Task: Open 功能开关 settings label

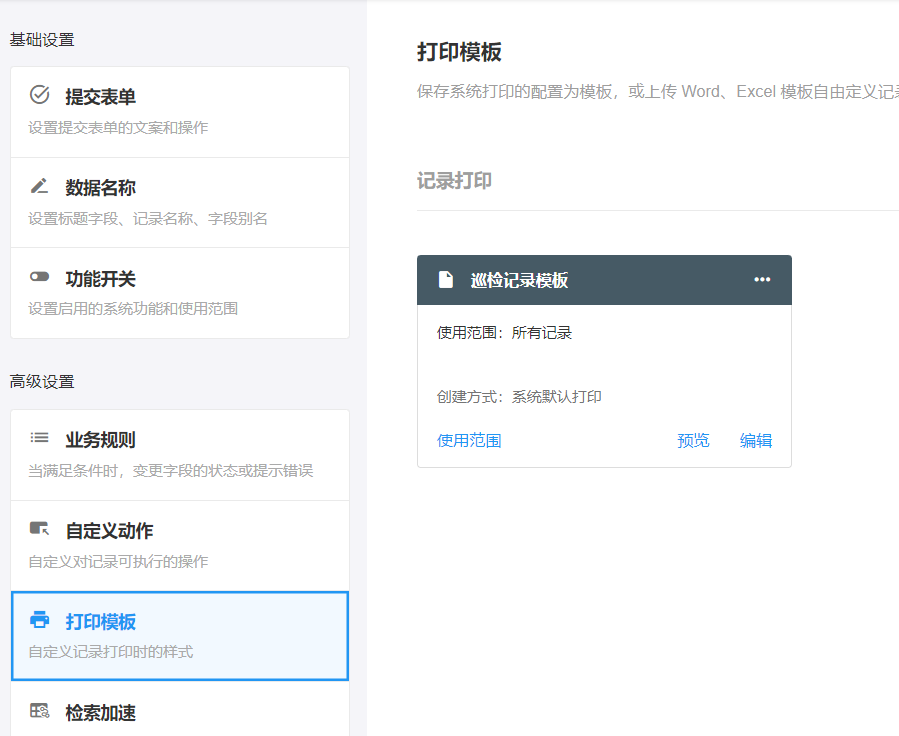Action: (101, 279)
